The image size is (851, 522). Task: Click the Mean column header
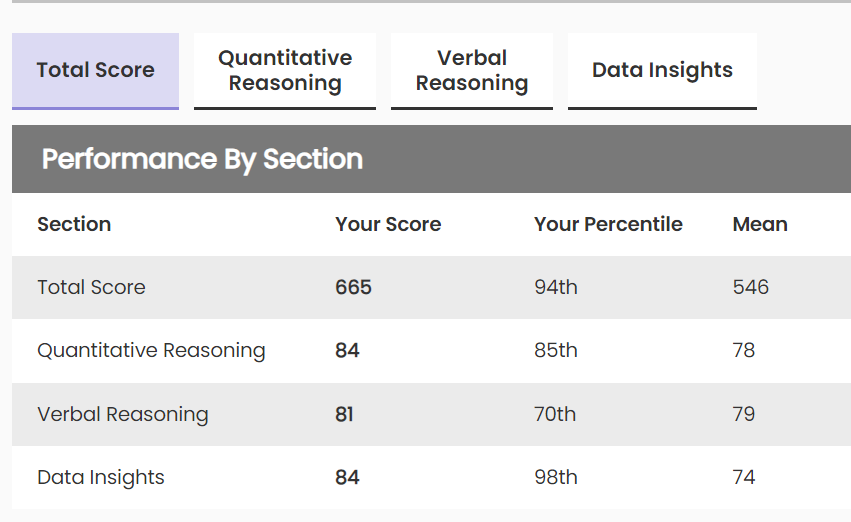[x=760, y=224]
